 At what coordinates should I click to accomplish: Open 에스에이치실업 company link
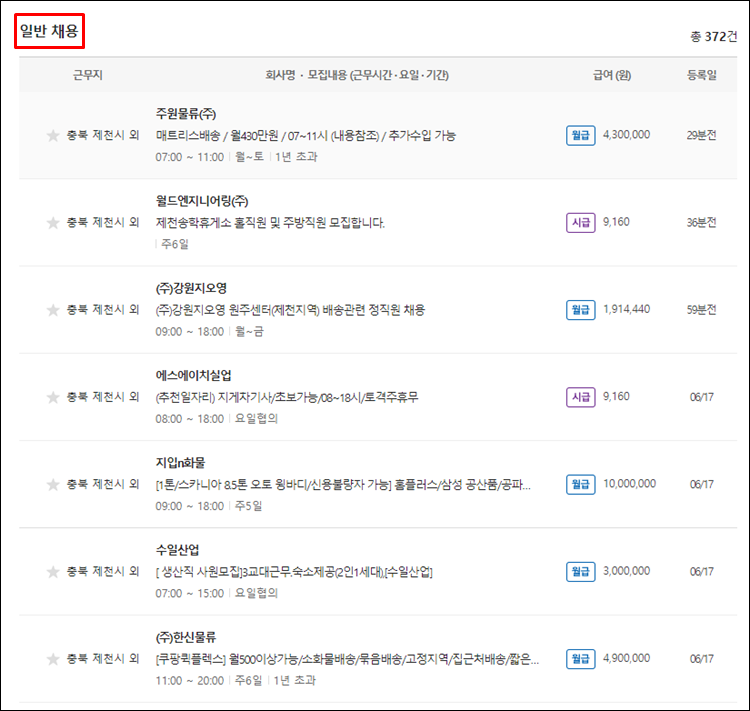pos(193,376)
